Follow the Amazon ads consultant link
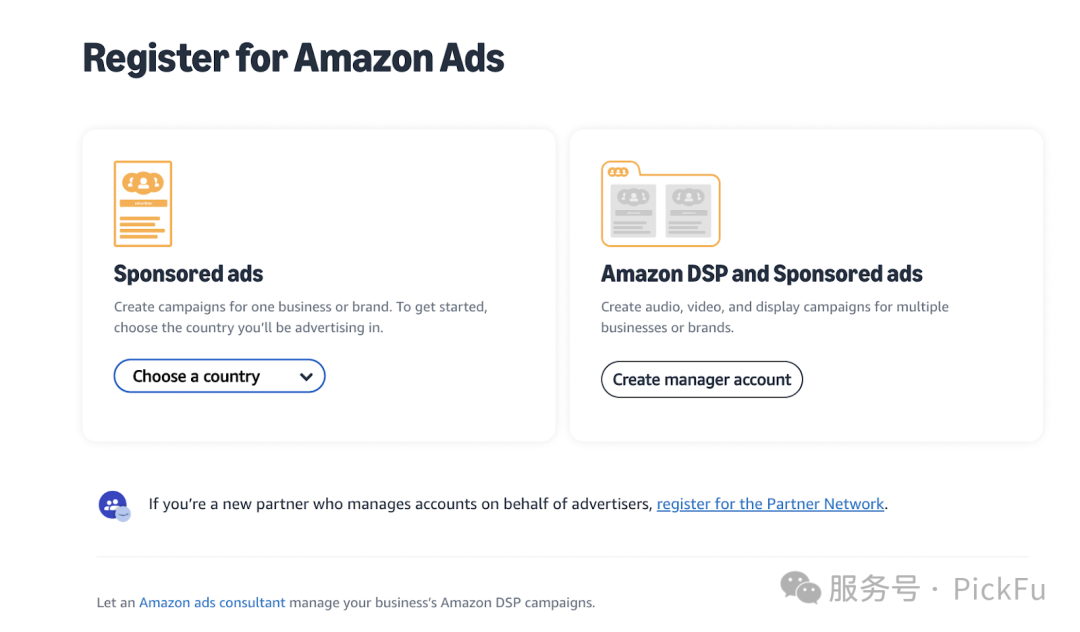The image size is (1080, 632). [x=212, y=603]
